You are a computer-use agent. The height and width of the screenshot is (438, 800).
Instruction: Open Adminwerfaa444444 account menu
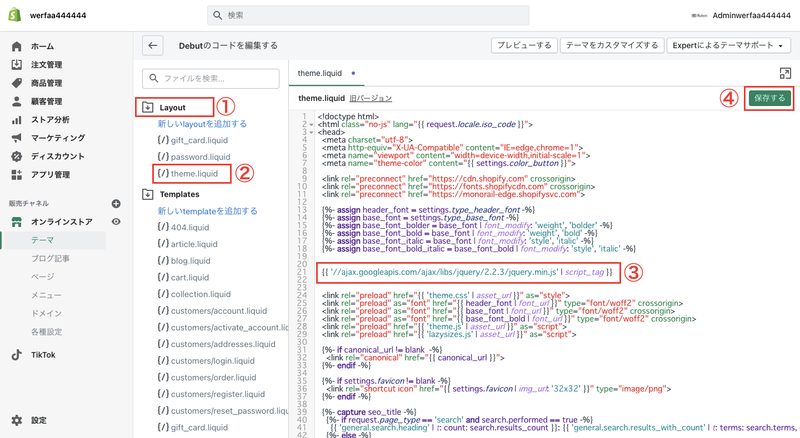point(740,15)
